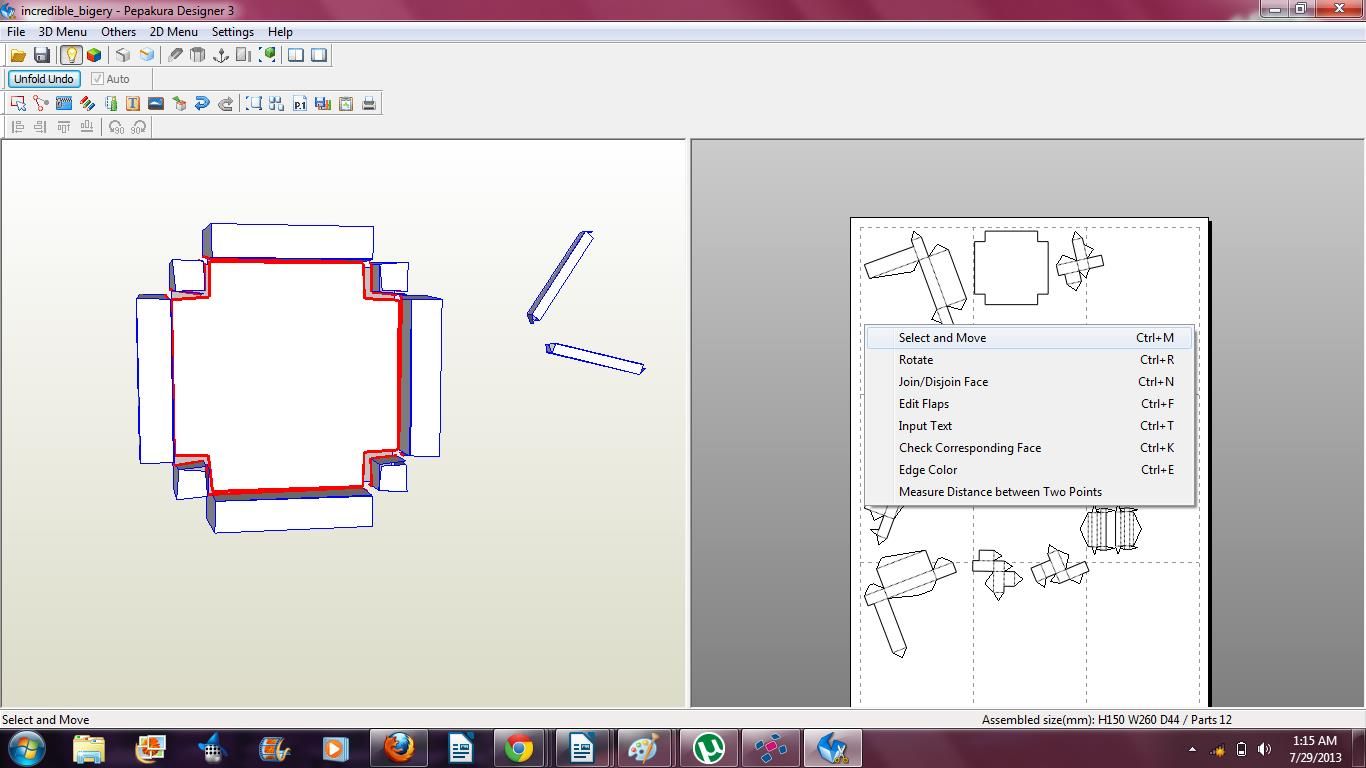The image size is (1366, 768).
Task: Select Edit Flaps in the context menu
Action: [923, 403]
